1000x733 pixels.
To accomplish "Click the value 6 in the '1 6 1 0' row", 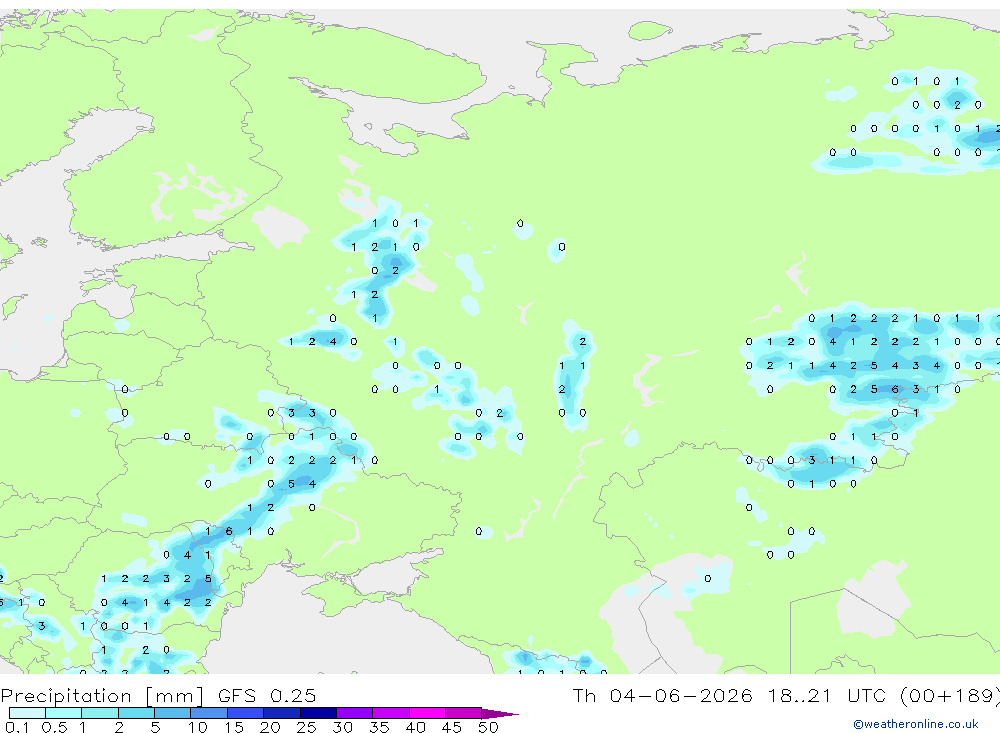I will (228, 531).
